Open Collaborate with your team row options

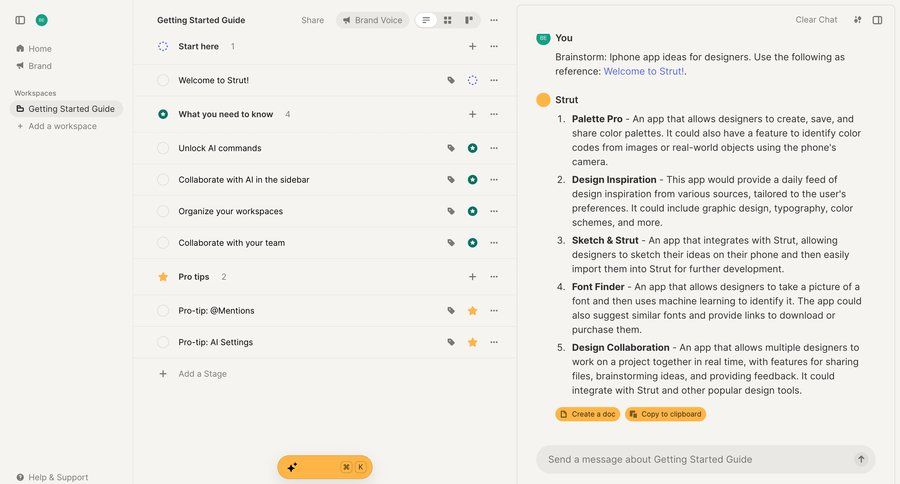494,243
